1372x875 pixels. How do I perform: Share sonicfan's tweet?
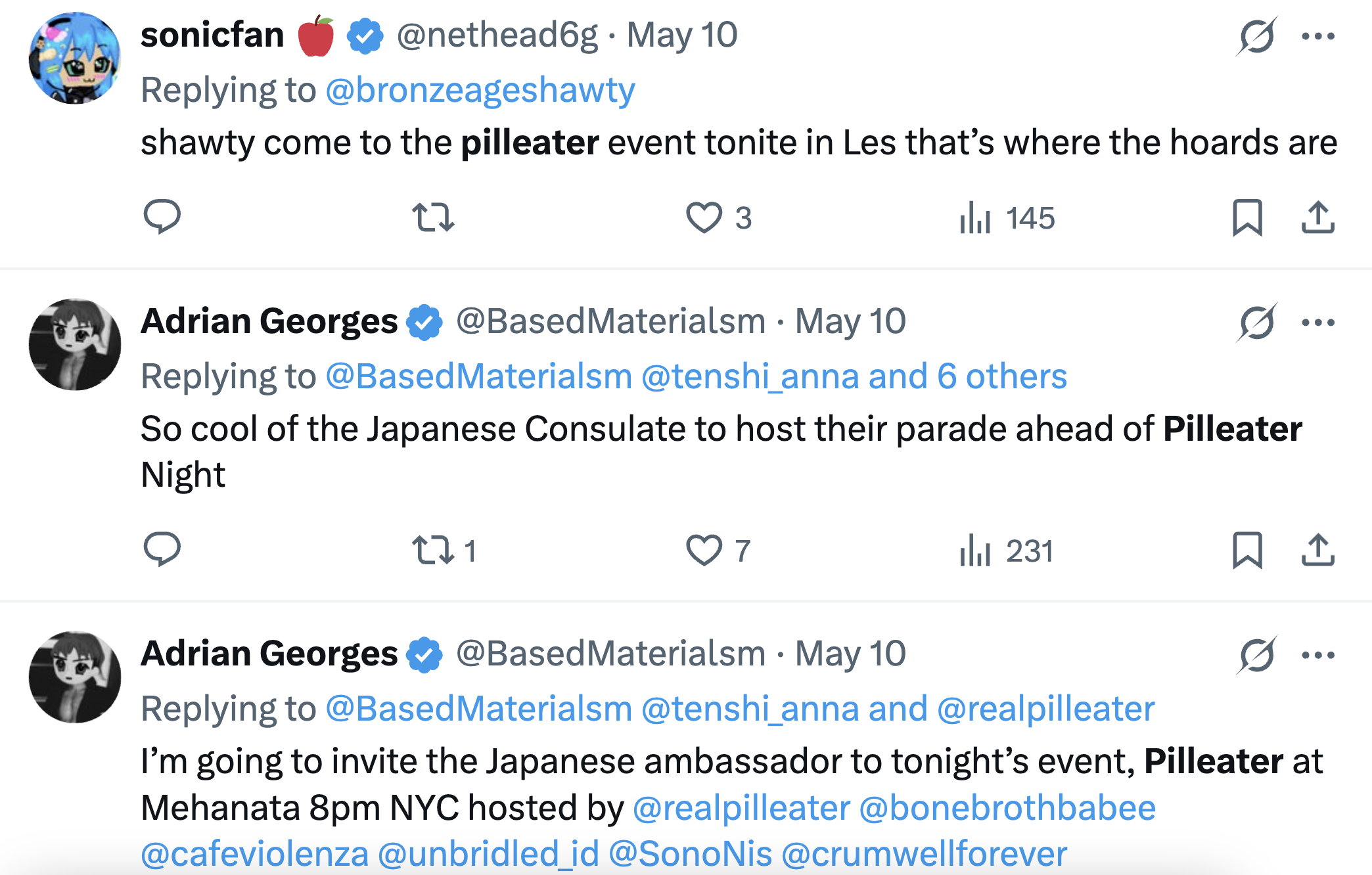(1317, 217)
